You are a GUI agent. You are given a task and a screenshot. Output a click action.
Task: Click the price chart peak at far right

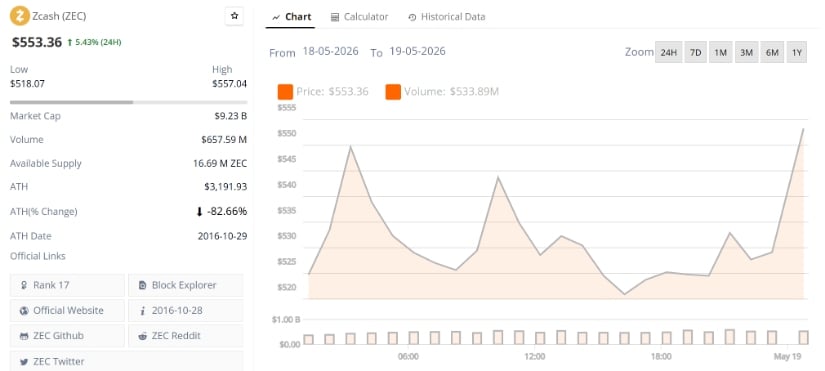coord(803,129)
